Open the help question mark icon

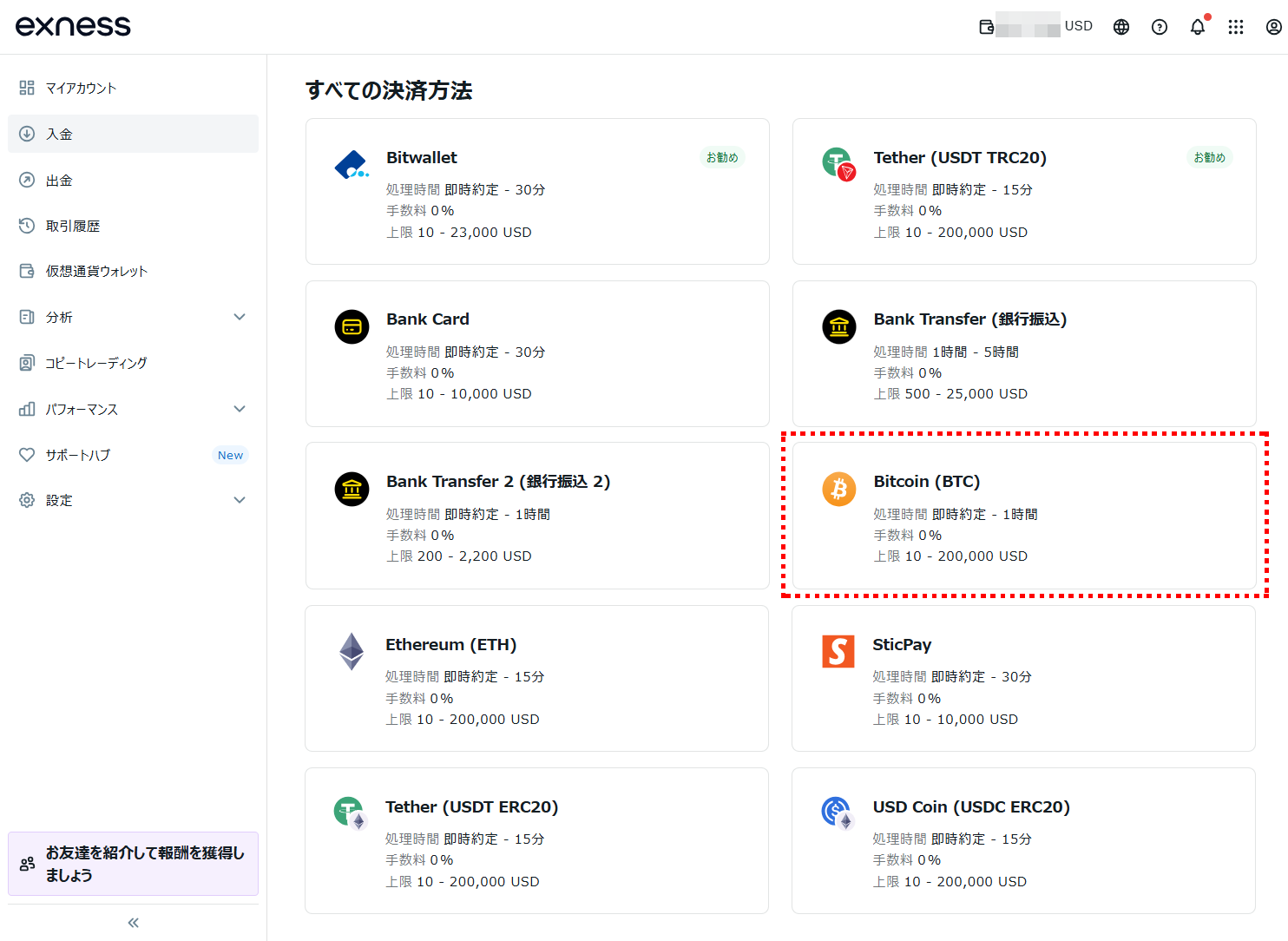click(1160, 27)
